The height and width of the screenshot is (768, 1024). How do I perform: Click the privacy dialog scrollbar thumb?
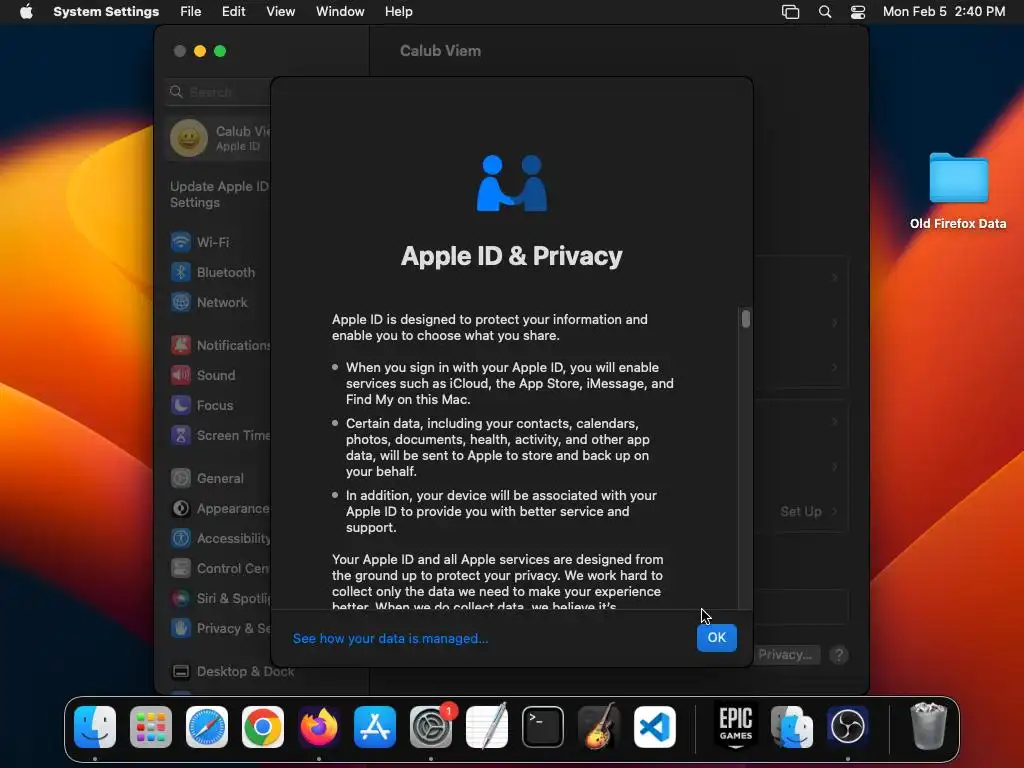[745, 319]
